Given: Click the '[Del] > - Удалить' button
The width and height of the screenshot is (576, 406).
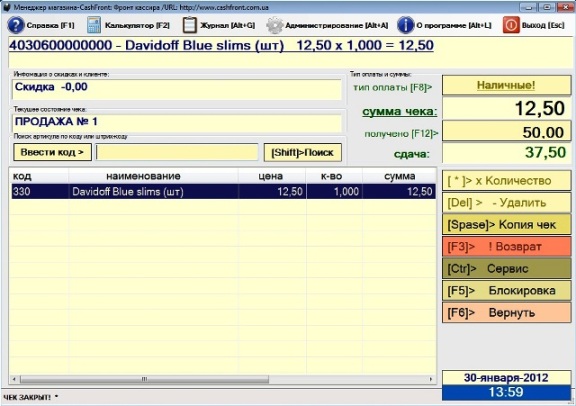Looking at the screenshot, I should click(x=506, y=203).
